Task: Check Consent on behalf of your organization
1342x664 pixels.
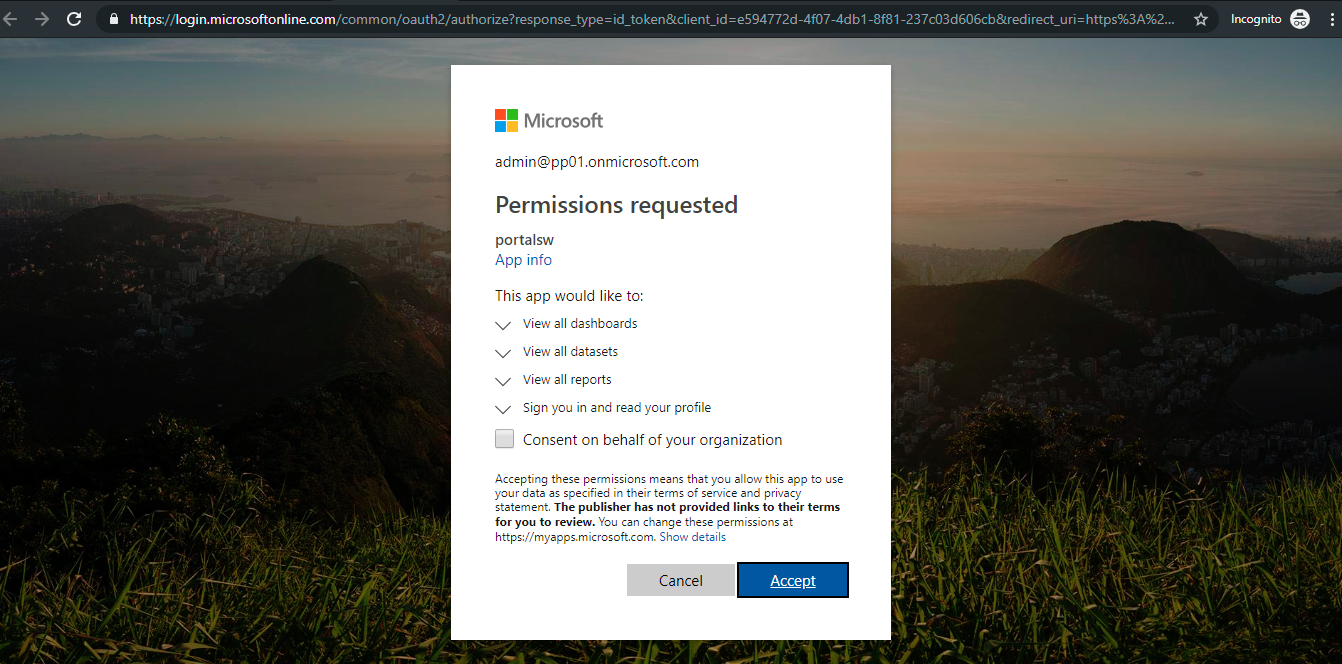Action: 505,439
